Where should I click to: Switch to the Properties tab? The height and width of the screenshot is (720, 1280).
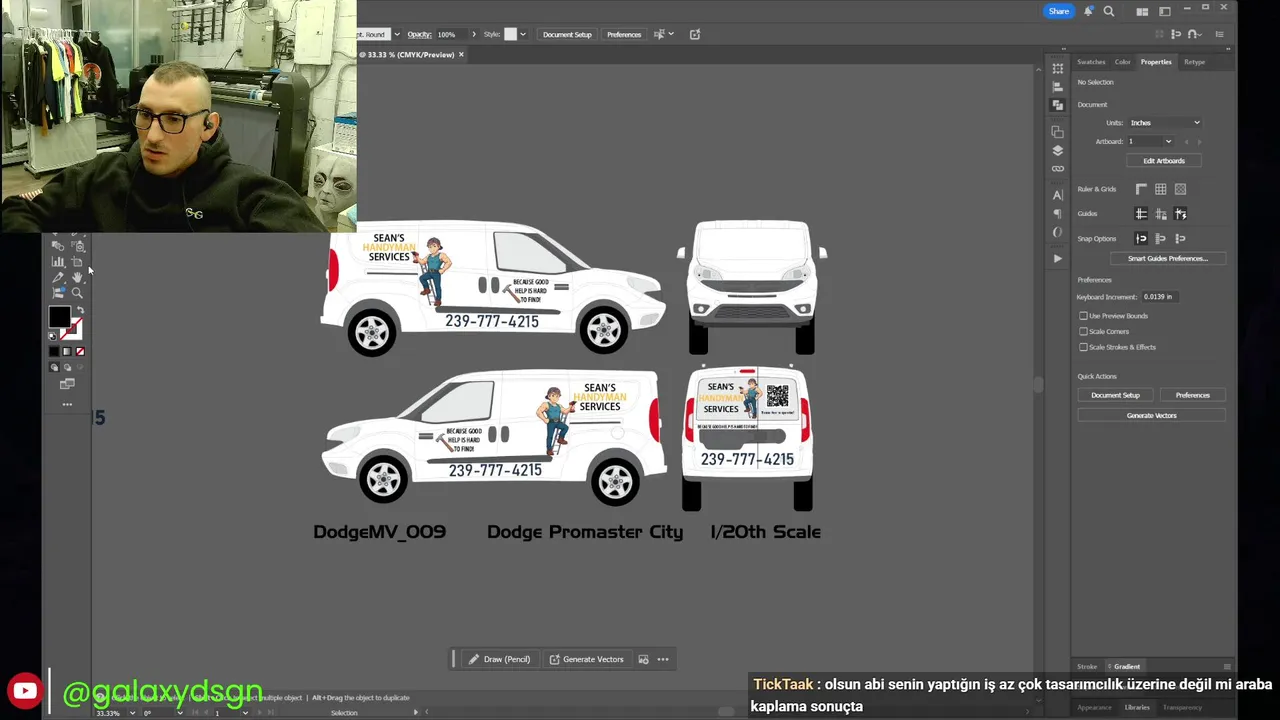(x=1156, y=62)
